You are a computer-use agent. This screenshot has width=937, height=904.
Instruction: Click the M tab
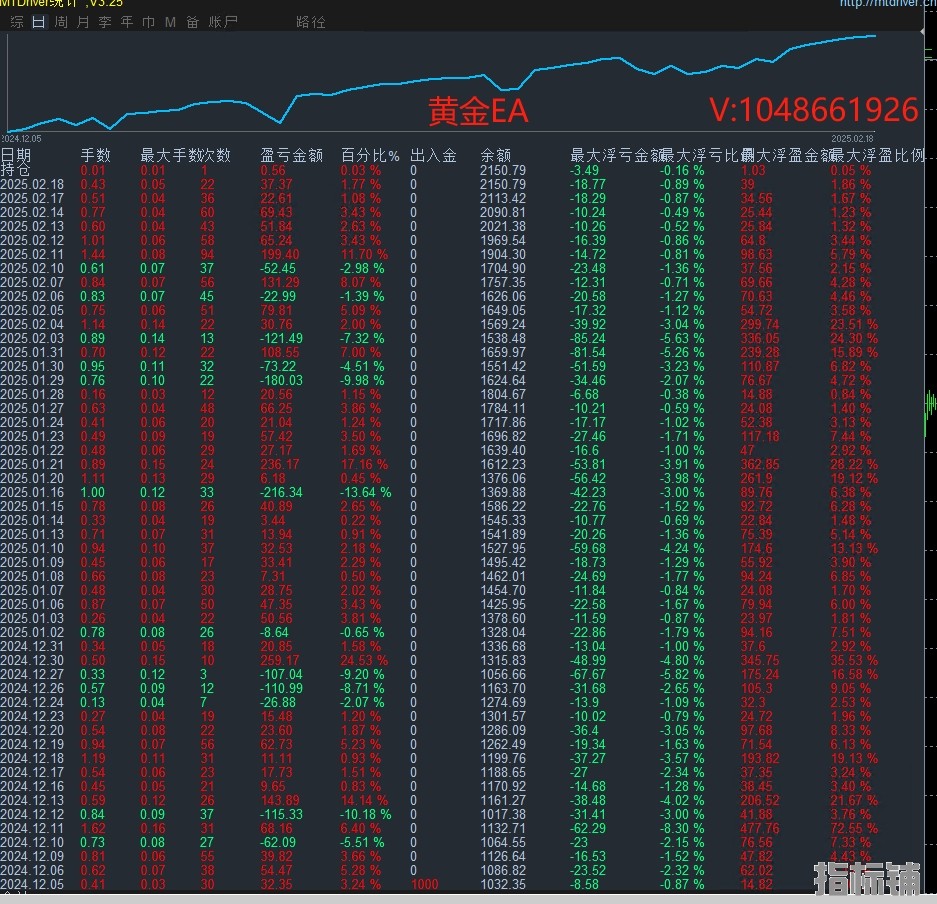coord(169,22)
